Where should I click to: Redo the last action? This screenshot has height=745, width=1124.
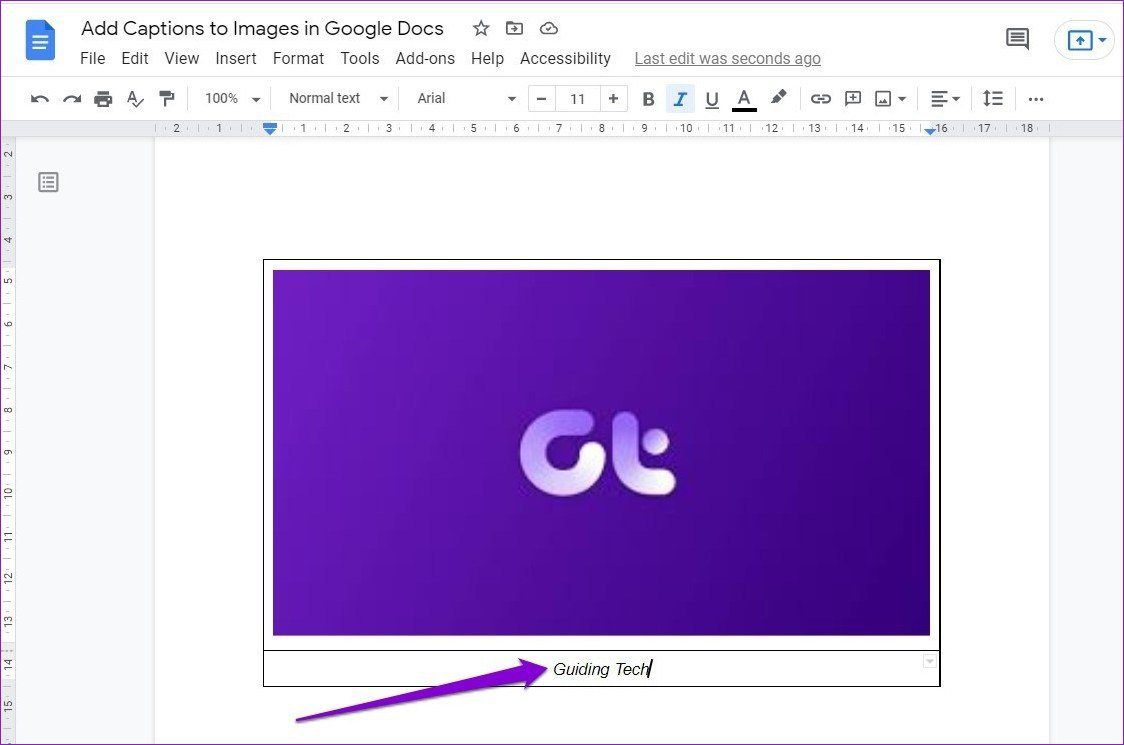(71, 98)
